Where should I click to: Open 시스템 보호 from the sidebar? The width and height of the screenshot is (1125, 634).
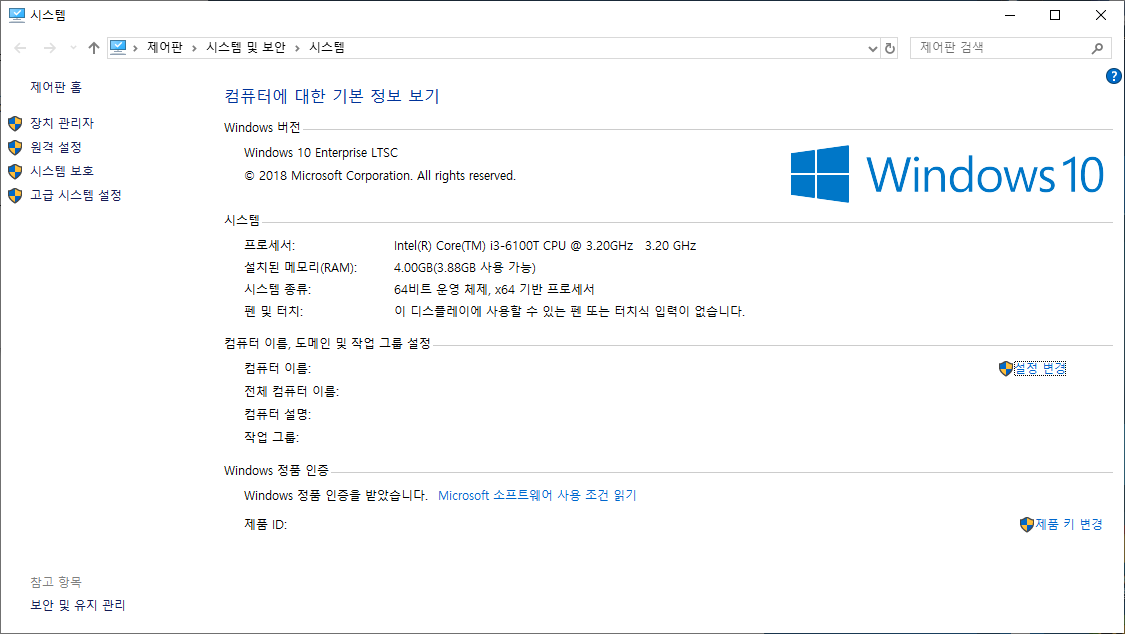62,171
